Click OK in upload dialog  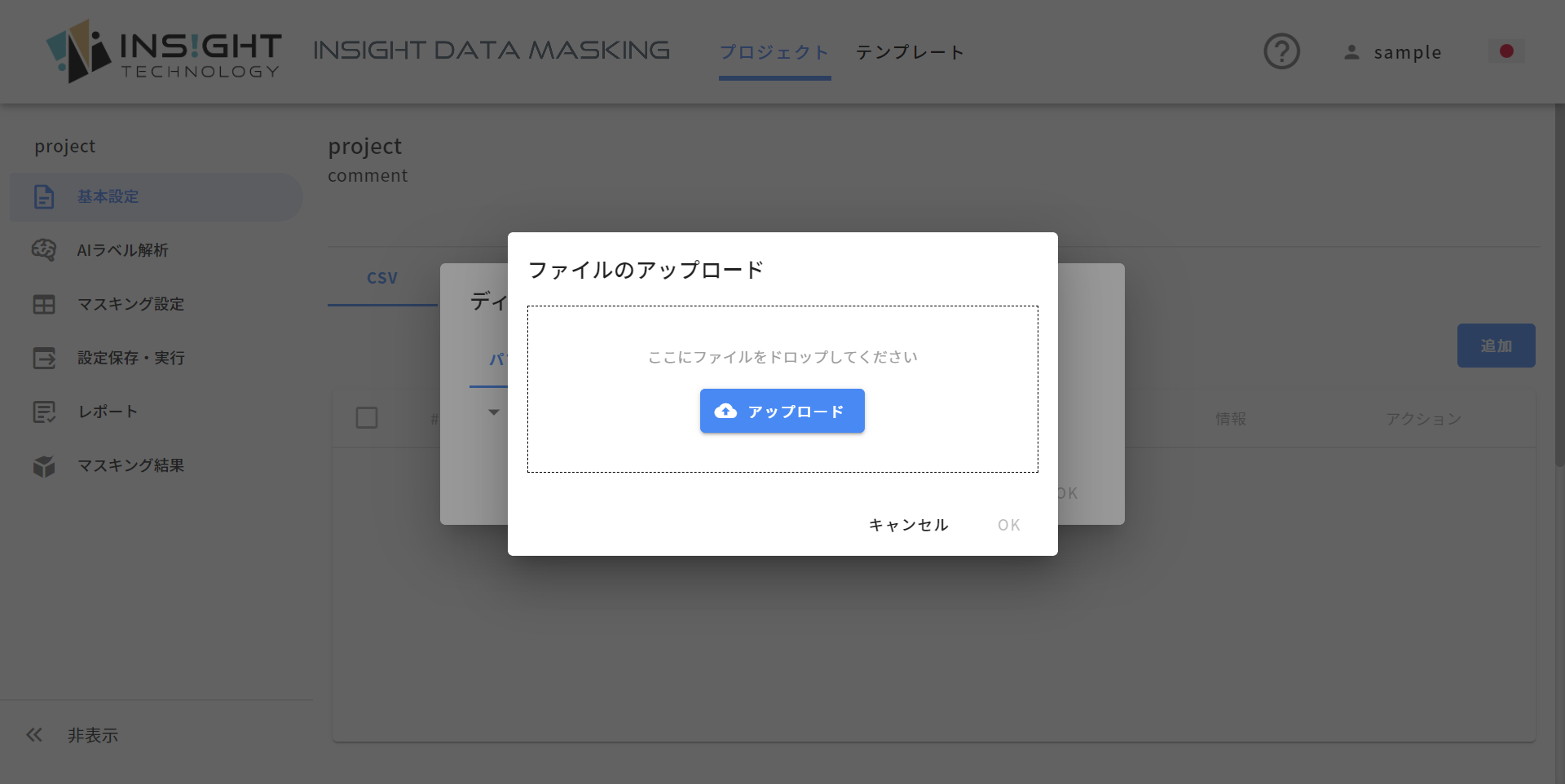point(1009,525)
